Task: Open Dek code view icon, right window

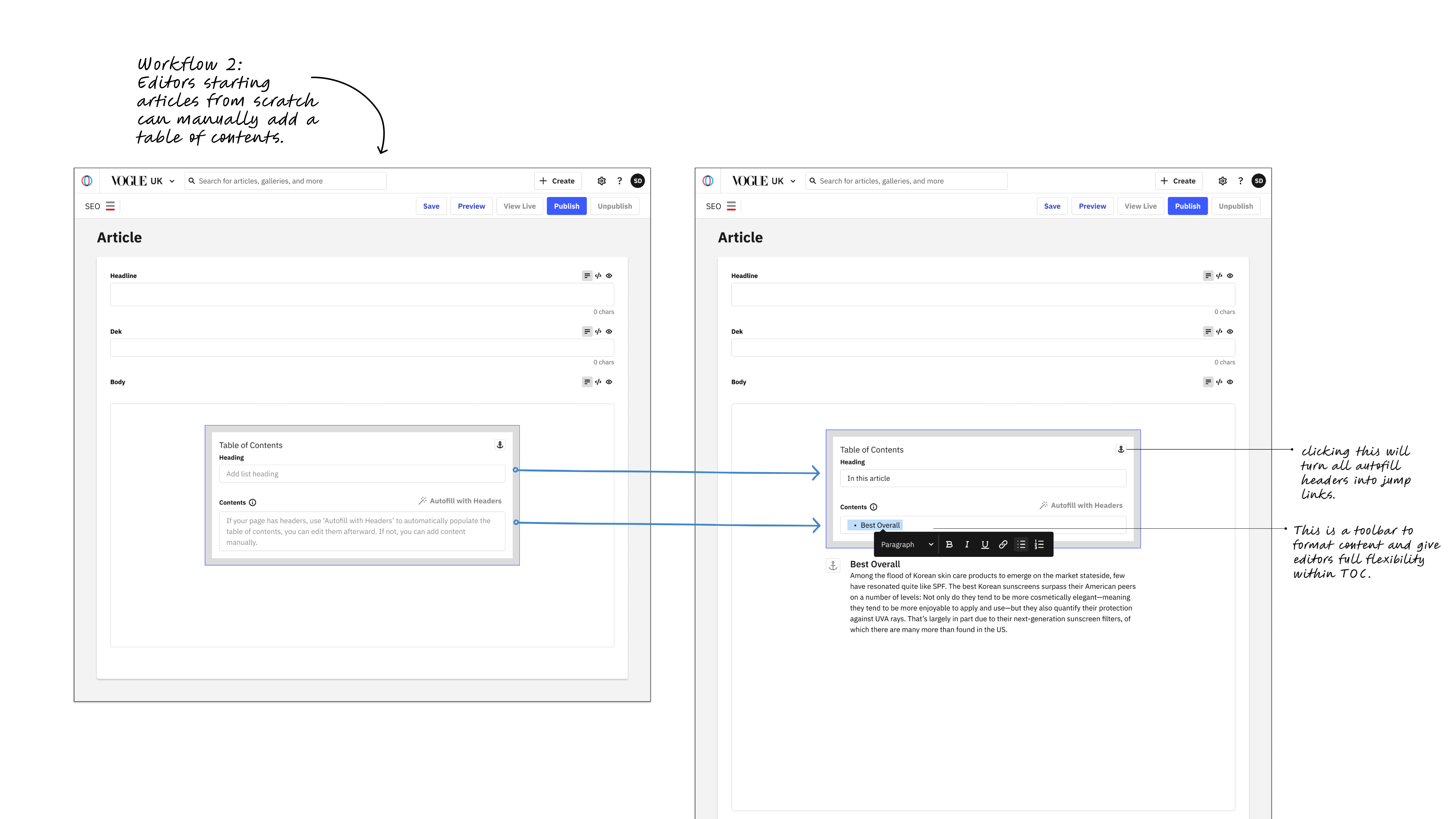Action: coord(1219,332)
